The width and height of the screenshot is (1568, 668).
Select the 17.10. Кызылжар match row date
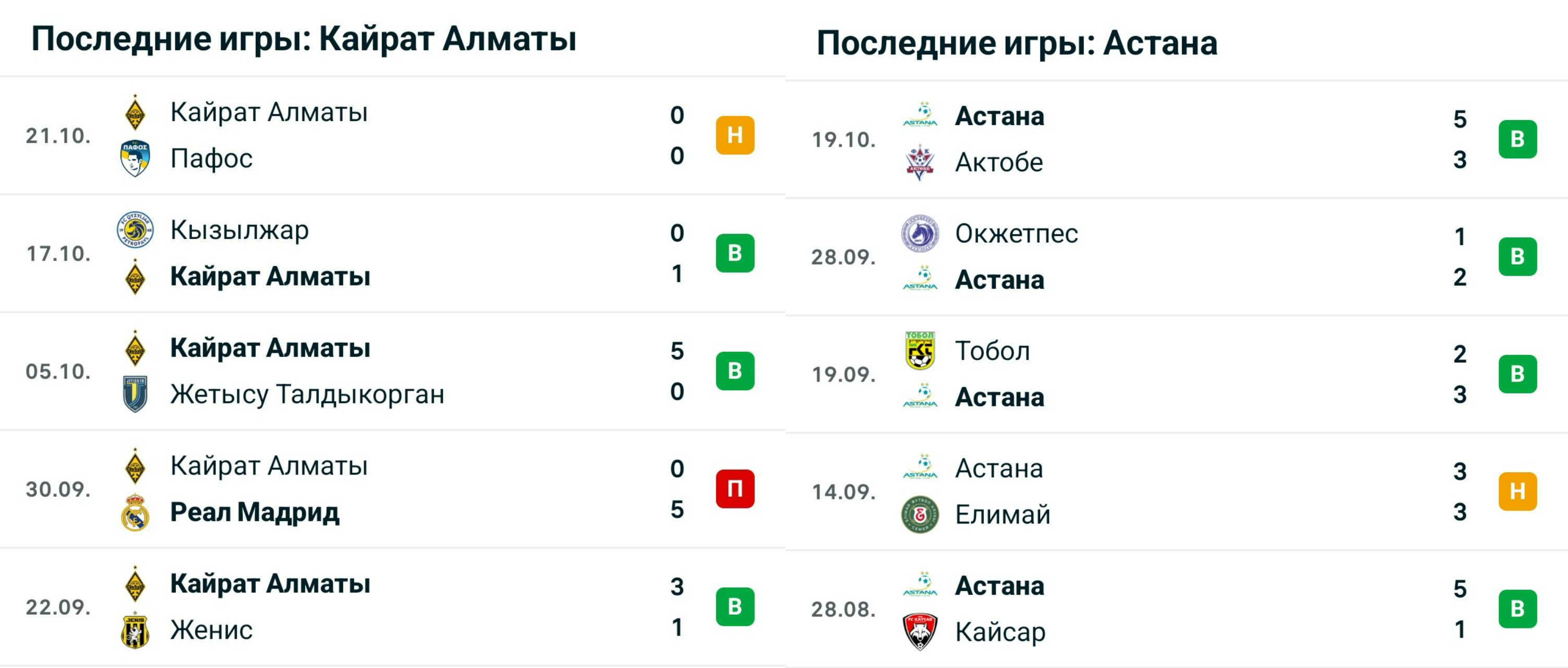(58, 253)
